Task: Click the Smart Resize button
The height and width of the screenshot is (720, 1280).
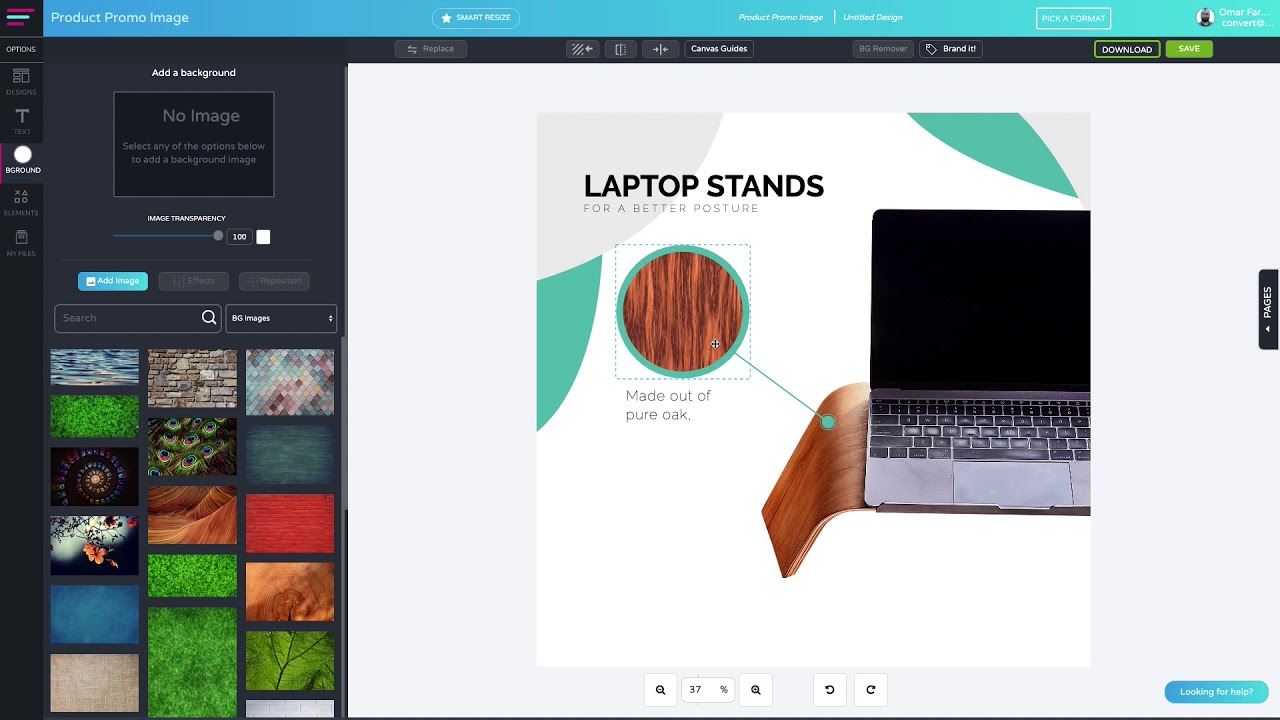Action: (476, 17)
